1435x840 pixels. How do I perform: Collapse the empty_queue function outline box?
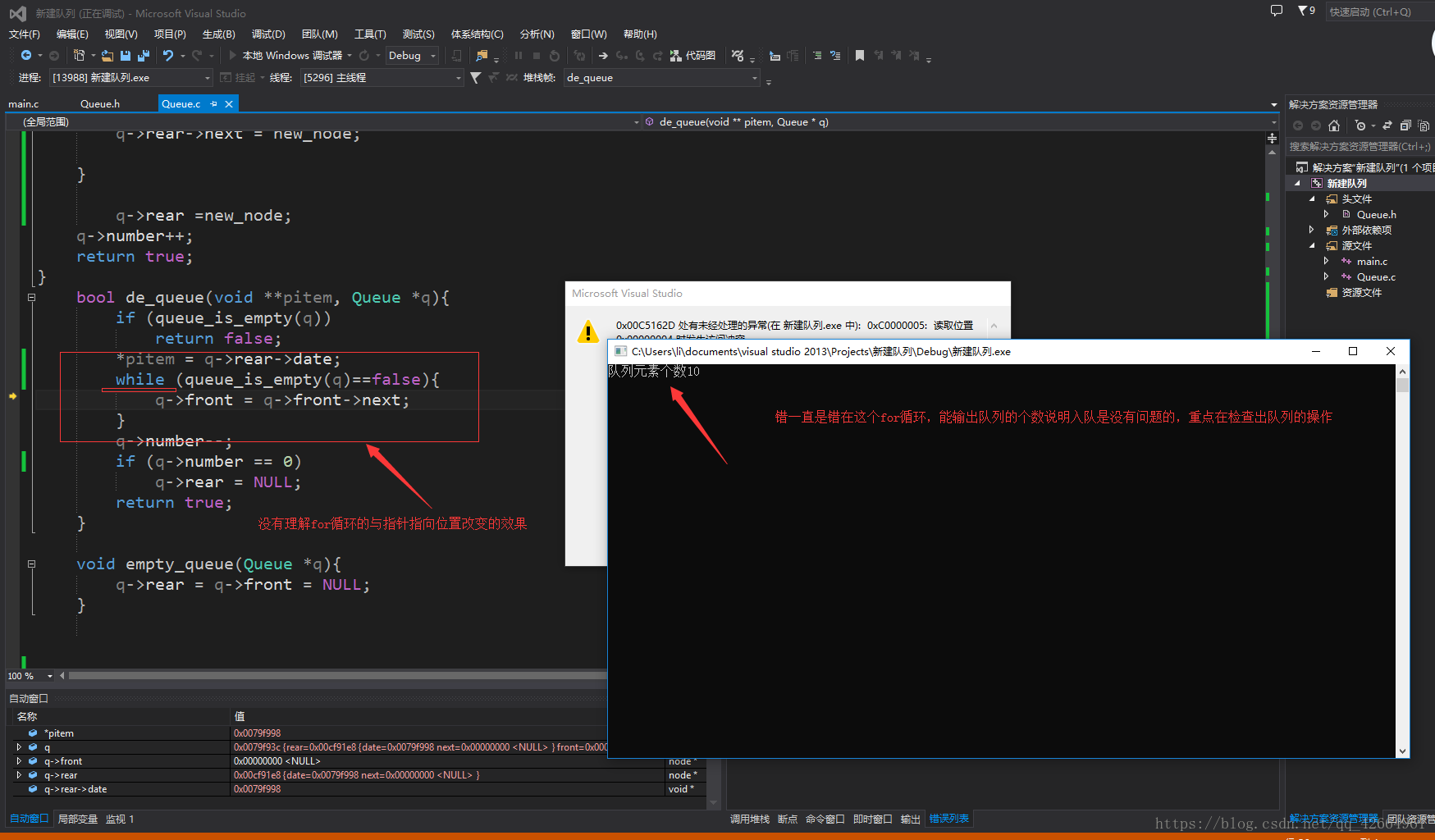click(x=31, y=564)
